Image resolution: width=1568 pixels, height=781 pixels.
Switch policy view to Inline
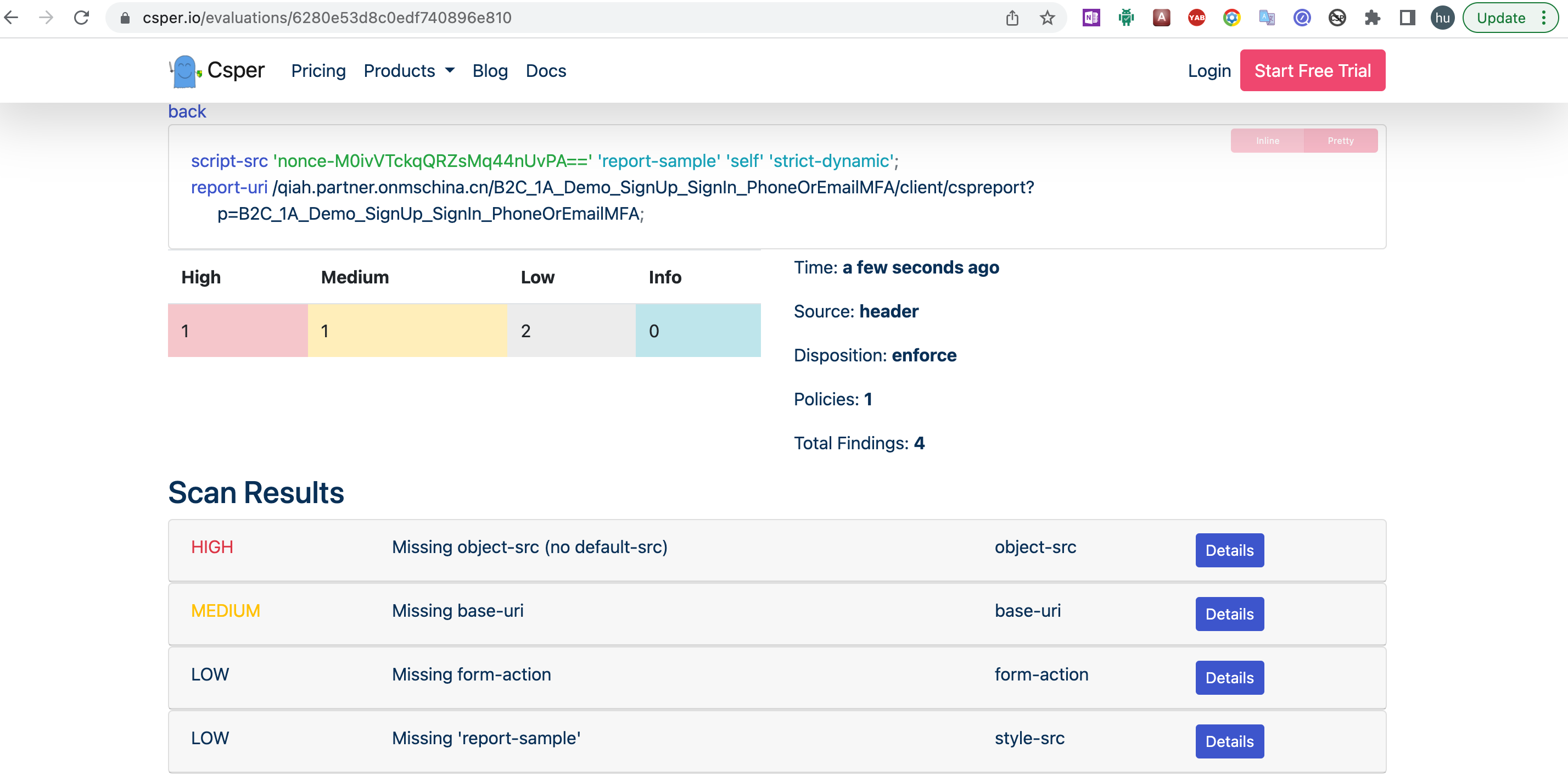click(x=1267, y=141)
